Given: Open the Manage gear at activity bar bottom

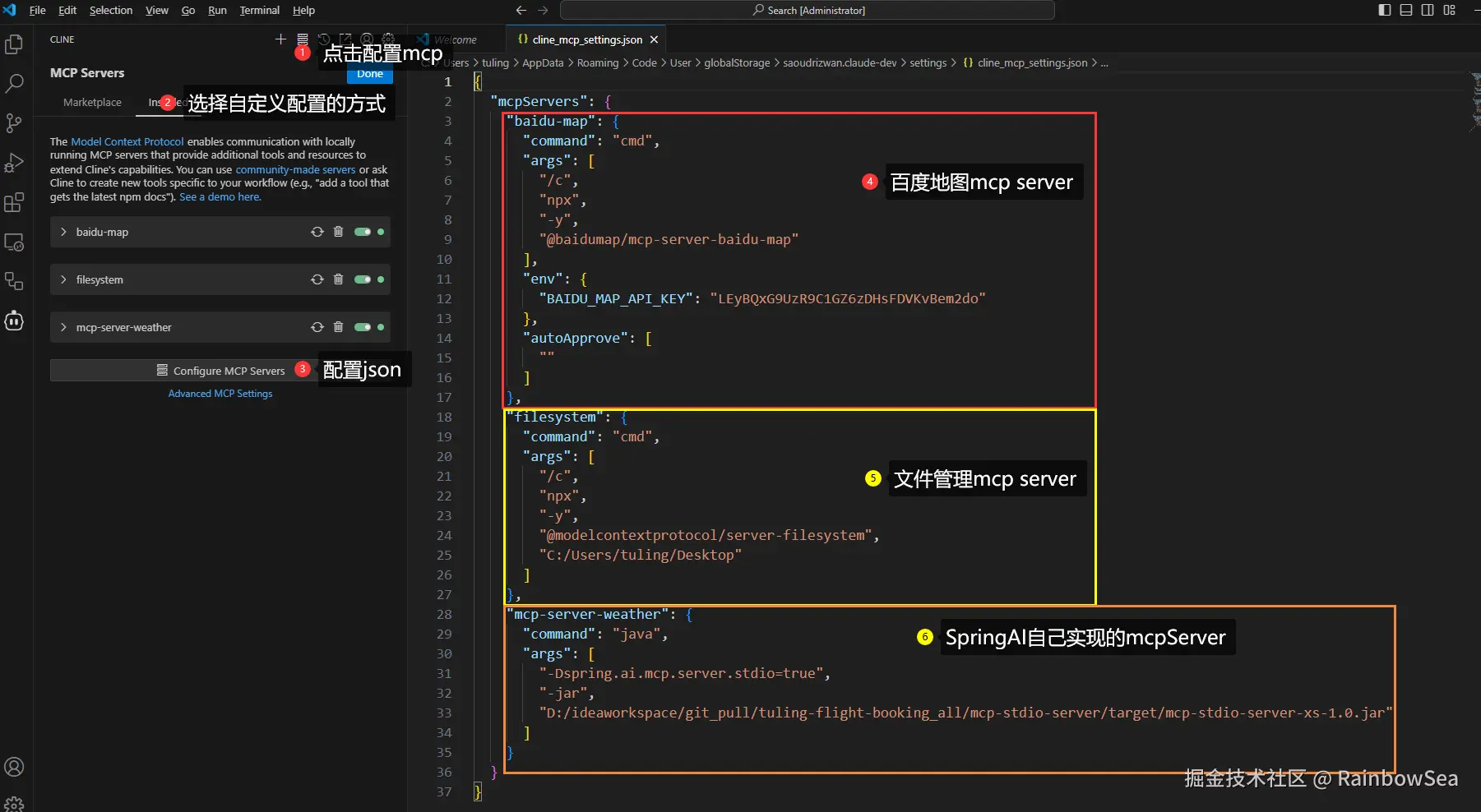Looking at the screenshot, I should 14,803.
